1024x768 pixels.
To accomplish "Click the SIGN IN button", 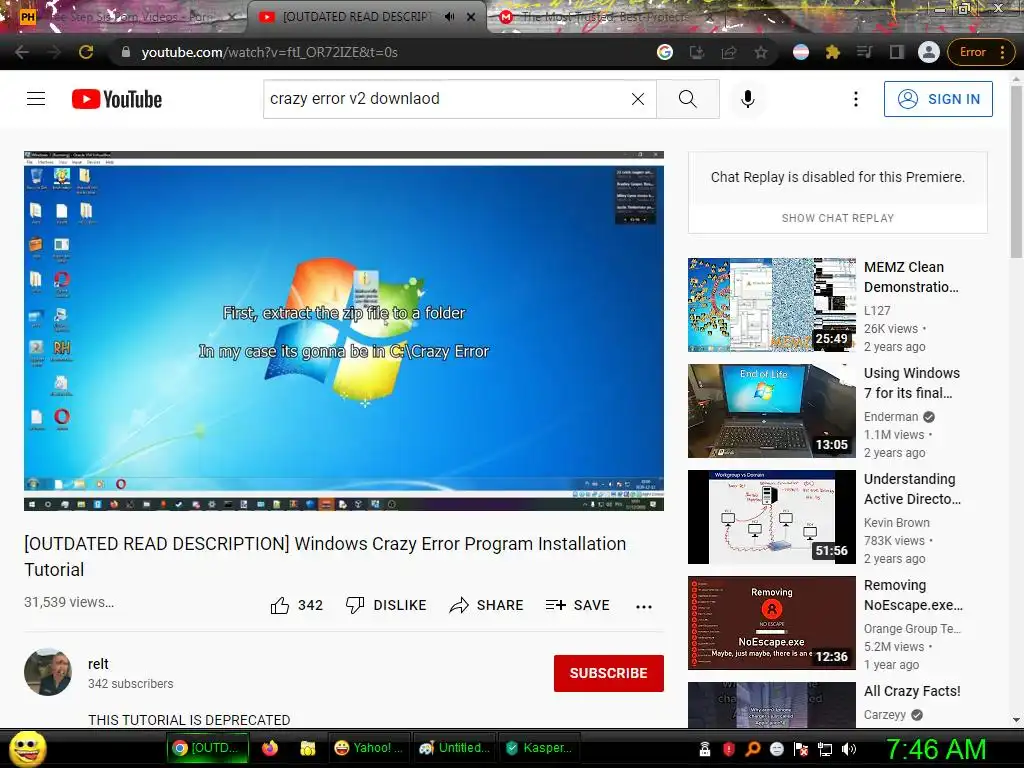I will (x=938, y=99).
